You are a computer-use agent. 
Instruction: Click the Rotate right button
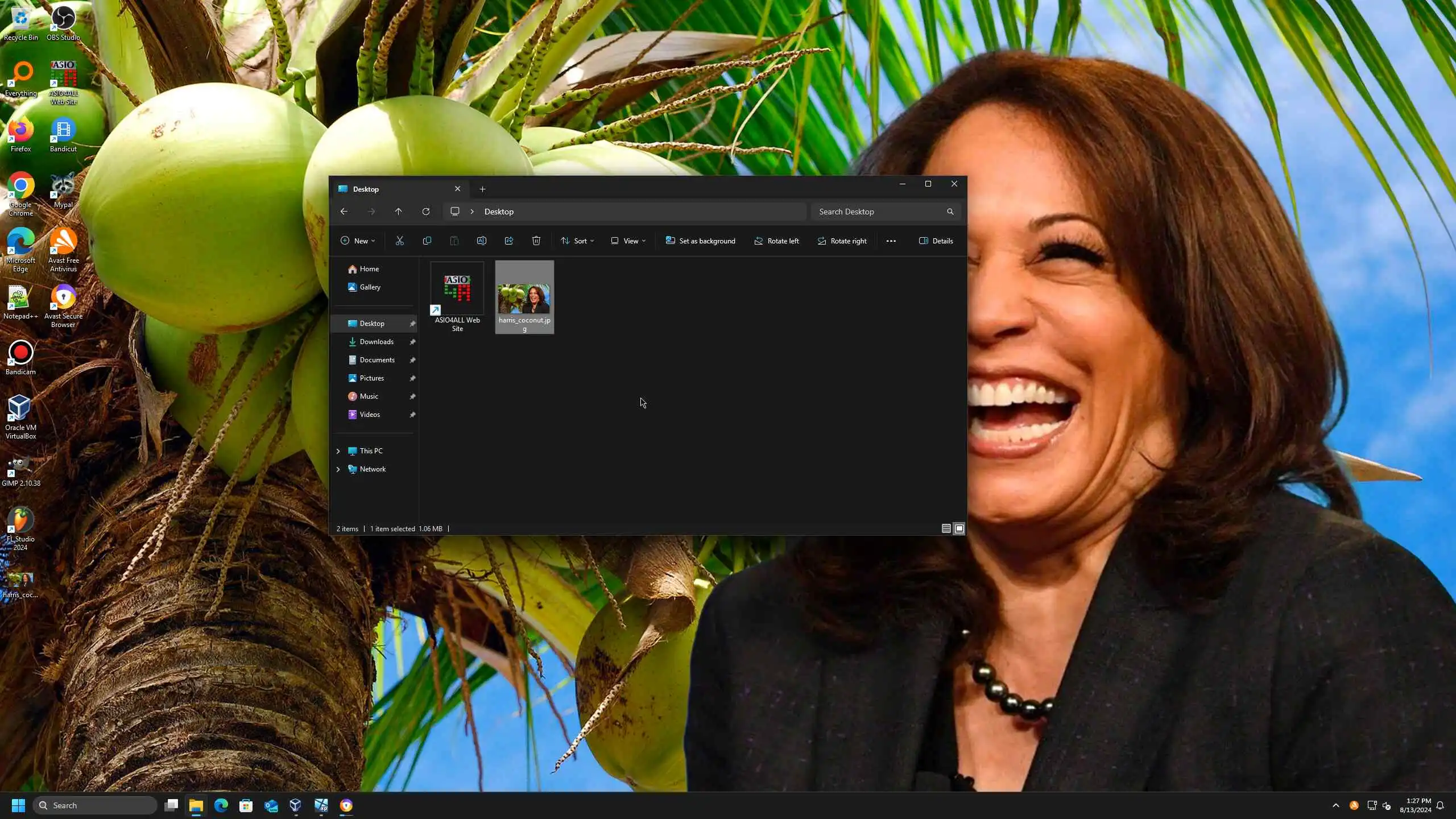[x=842, y=241]
